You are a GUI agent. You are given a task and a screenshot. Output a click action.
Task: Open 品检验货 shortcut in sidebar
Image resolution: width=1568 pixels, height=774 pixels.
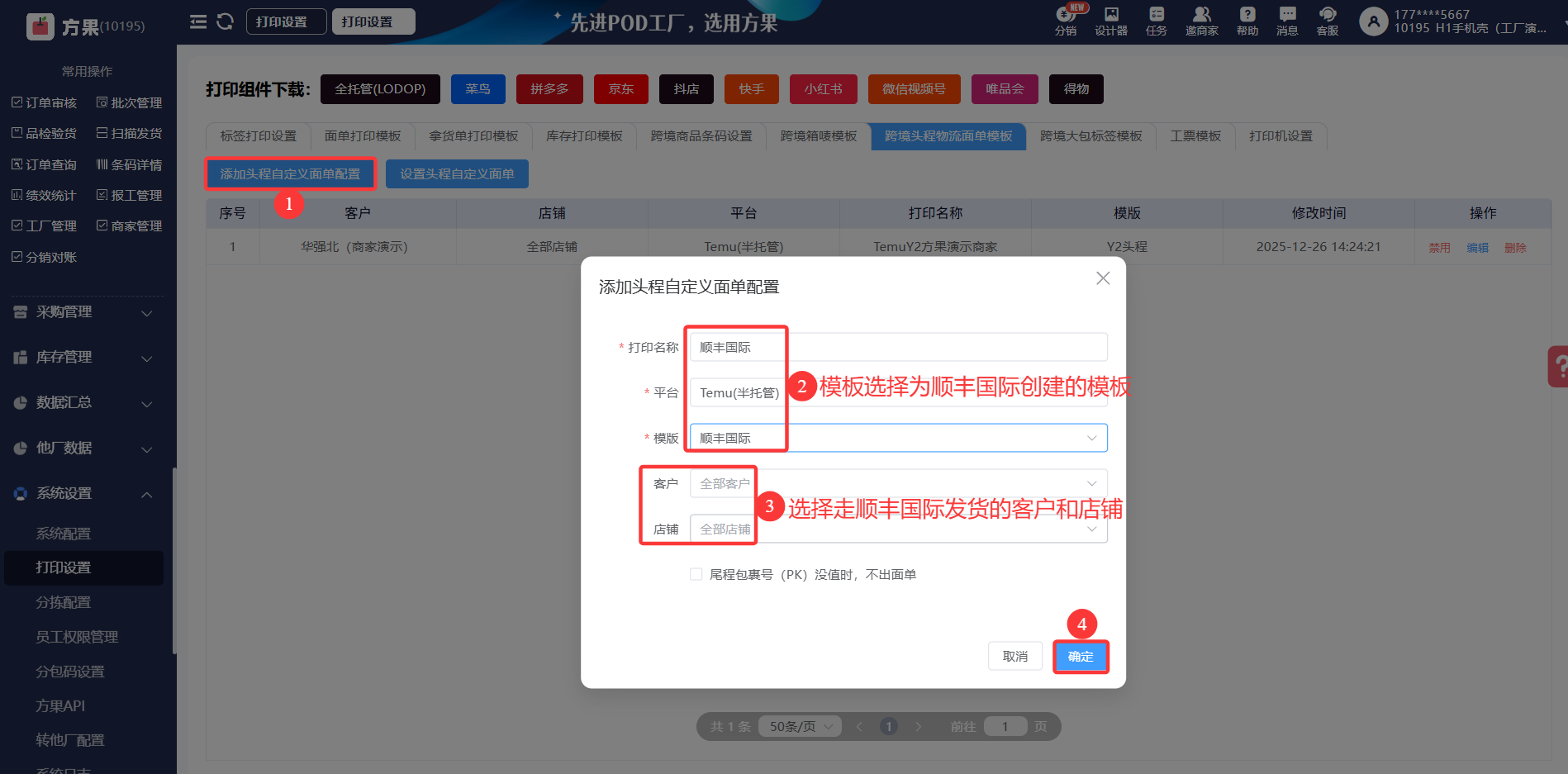tap(45, 133)
